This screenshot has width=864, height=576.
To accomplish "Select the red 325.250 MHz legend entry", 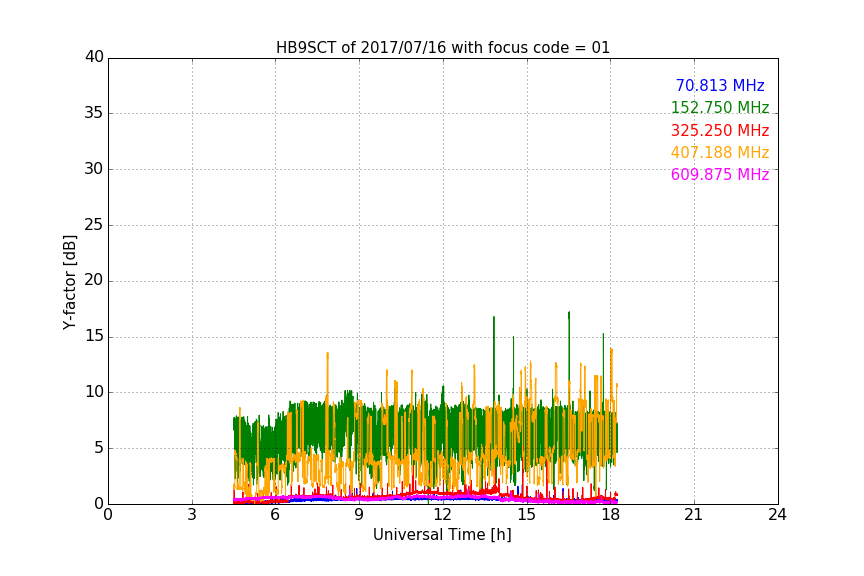I will pos(720,131).
